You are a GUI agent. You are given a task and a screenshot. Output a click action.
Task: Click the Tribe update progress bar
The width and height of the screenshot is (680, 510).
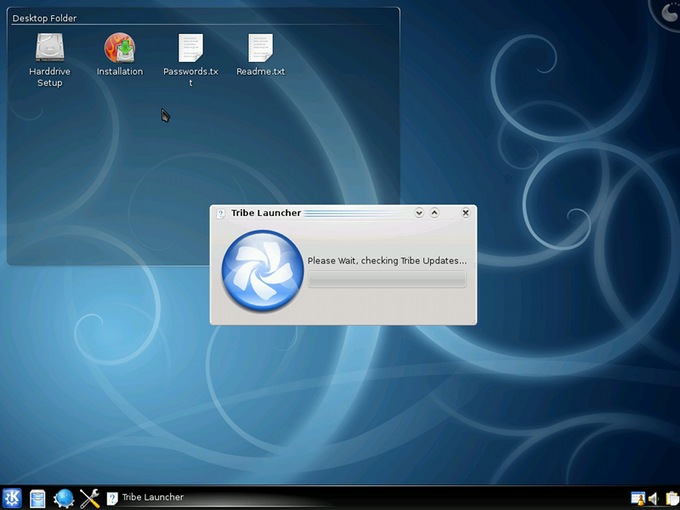[387, 281]
